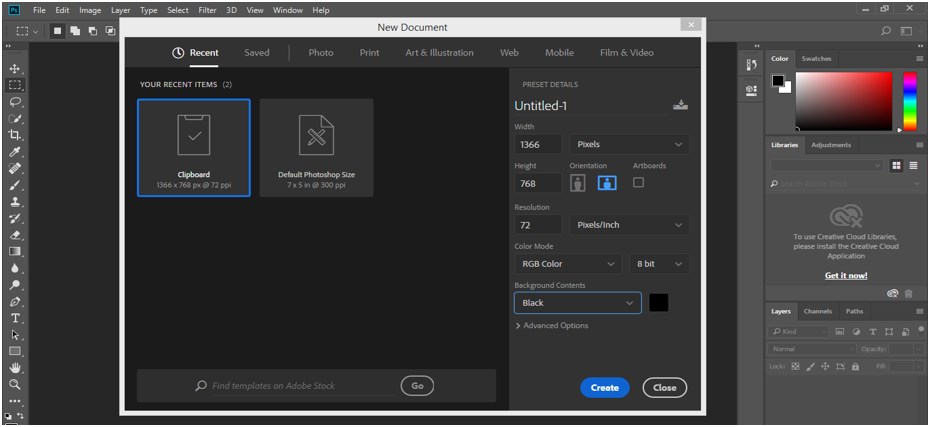The image size is (930, 427).
Task: Open the Edit Toolbar three-dots icon
Action: (15, 401)
